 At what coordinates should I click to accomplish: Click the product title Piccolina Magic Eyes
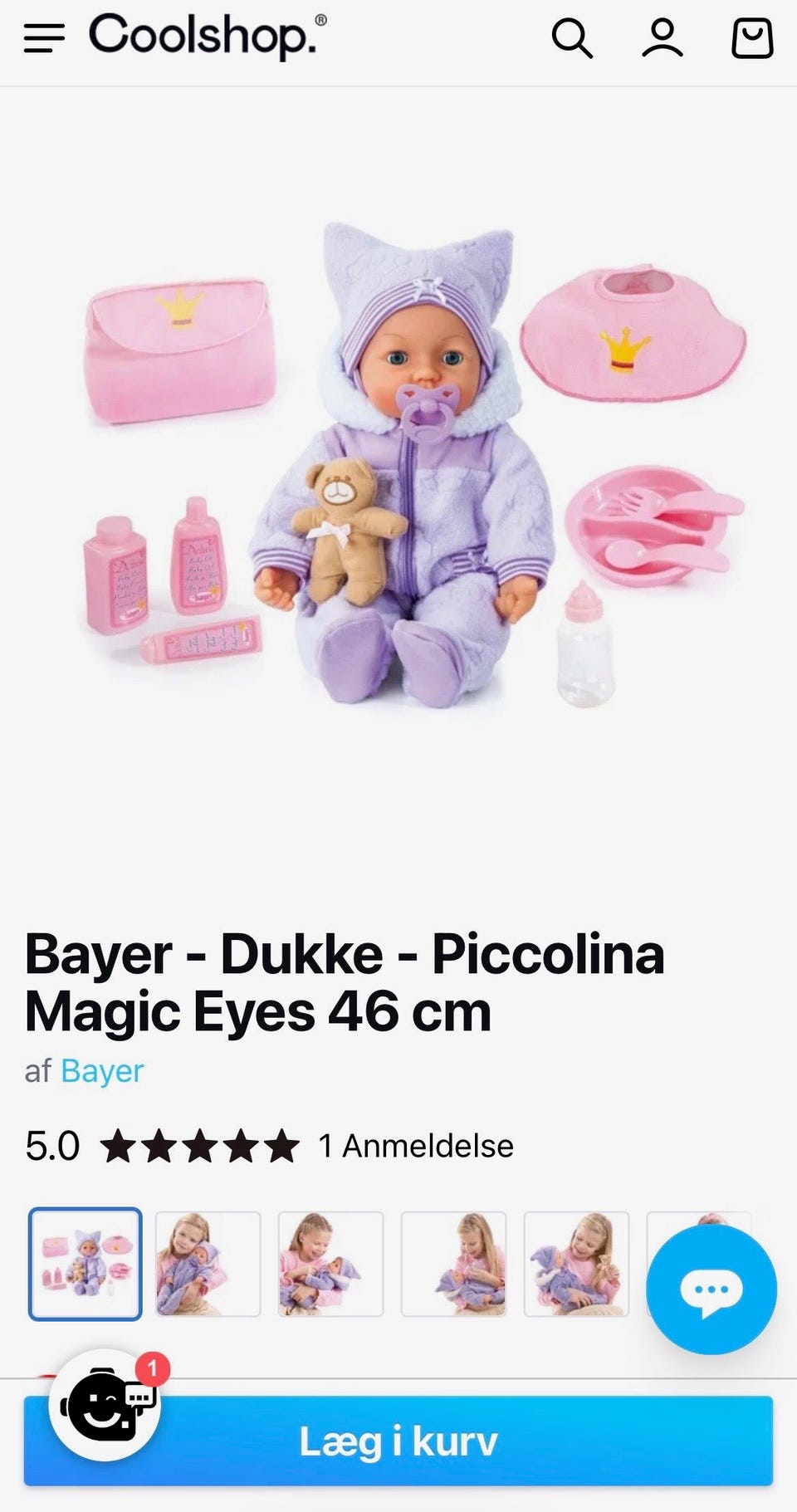coord(345,982)
